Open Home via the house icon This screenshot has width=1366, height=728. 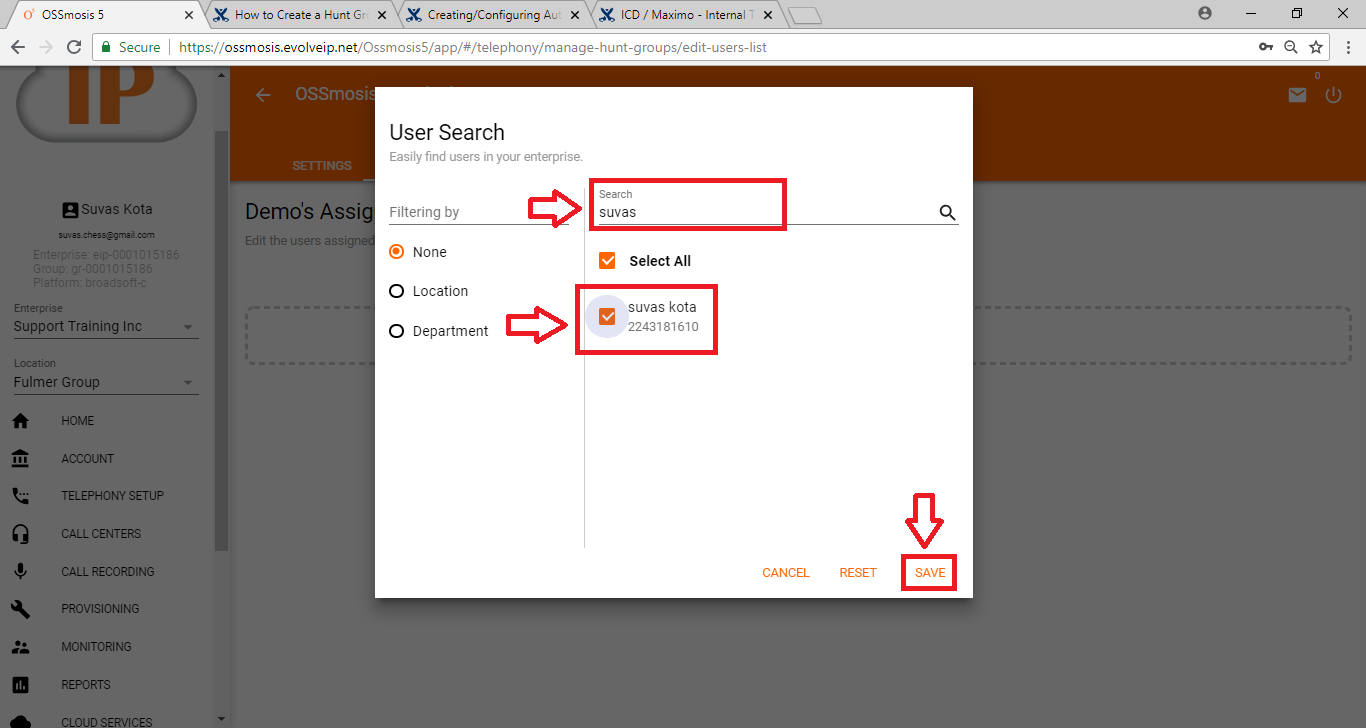point(20,421)
